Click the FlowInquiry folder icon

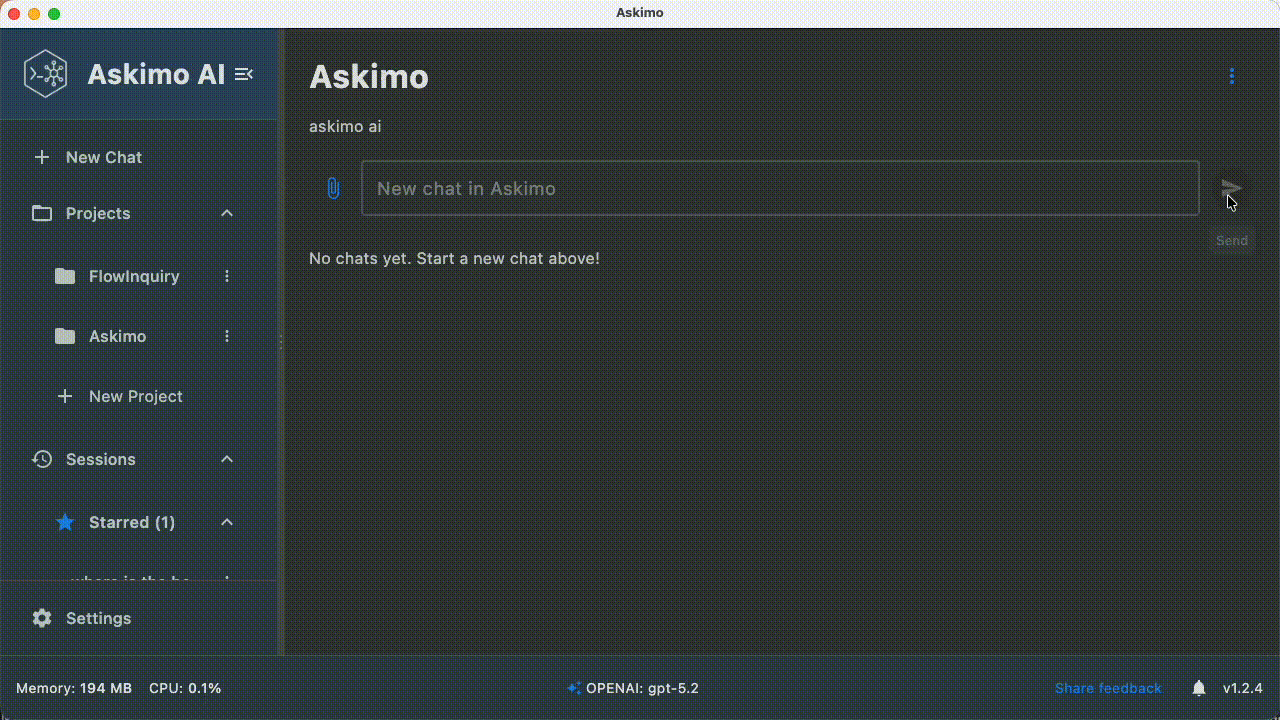tap(65, 276)
